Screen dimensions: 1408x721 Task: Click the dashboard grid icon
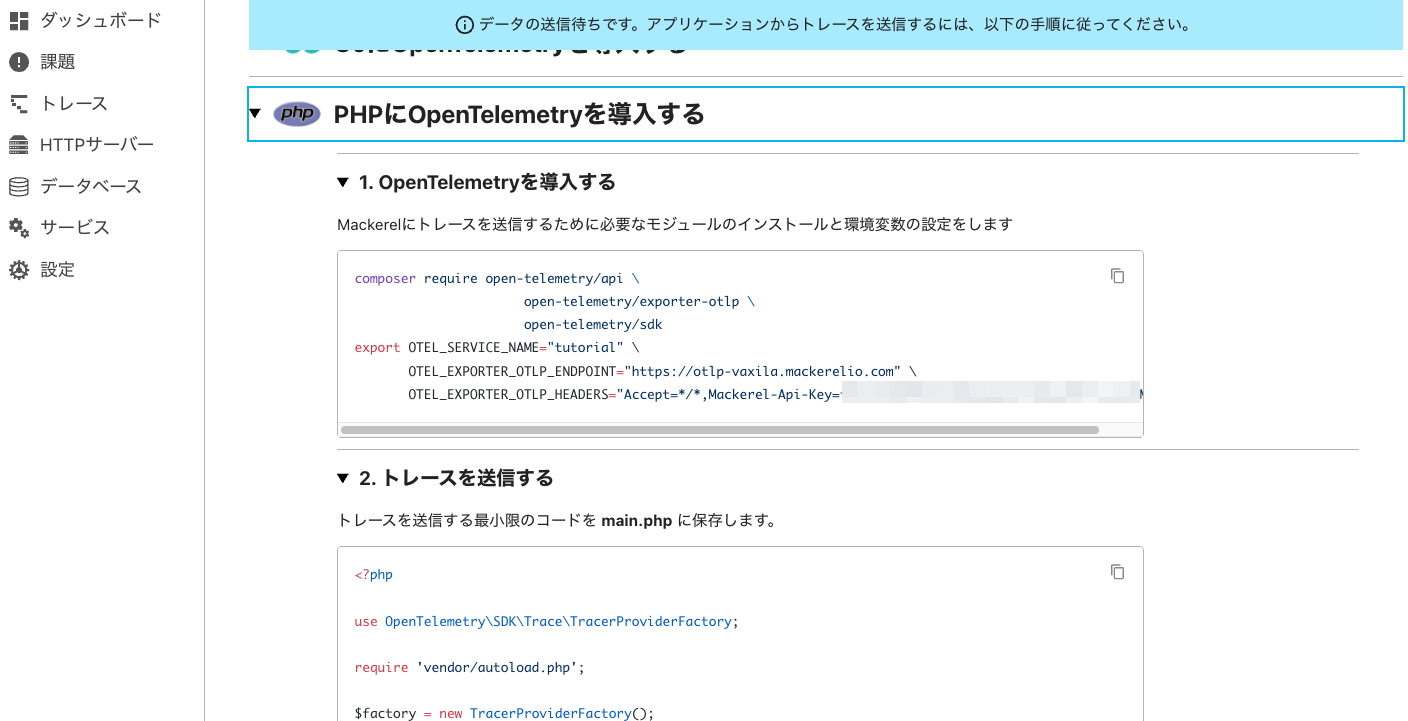pos(19,20)
